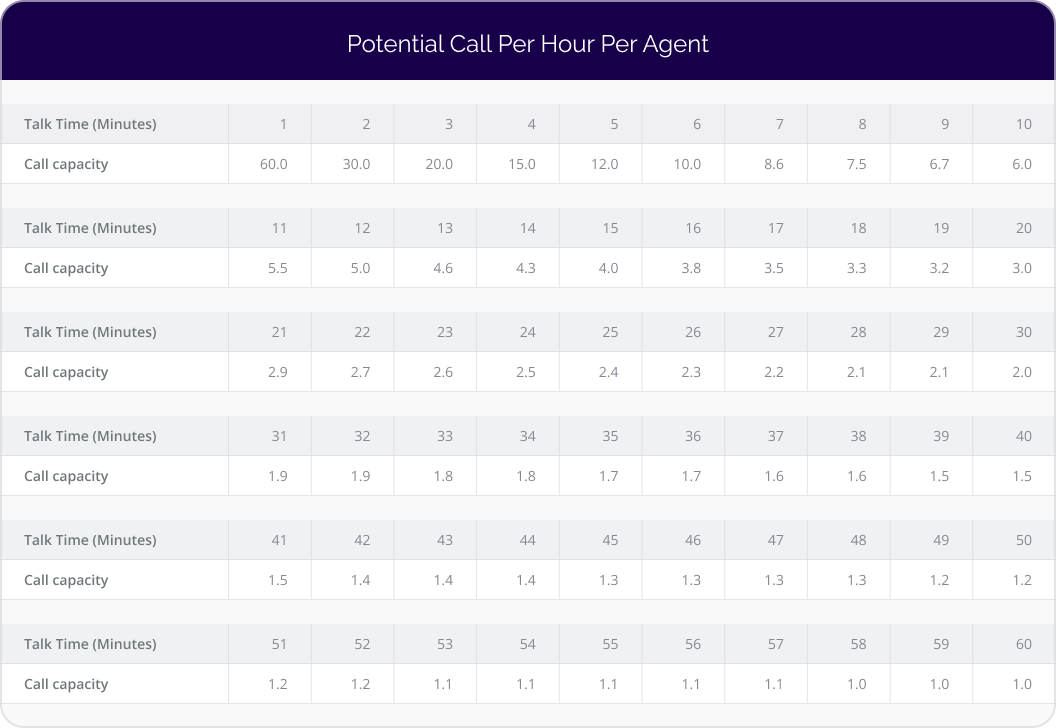Click the talk time cell showing 45

pos(600,540)
